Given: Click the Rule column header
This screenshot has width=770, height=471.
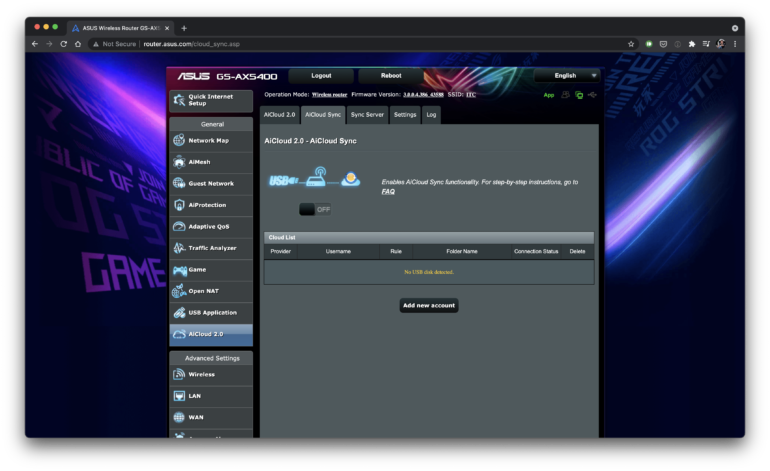Looking at the screenshot, I should [x=396, y=251].
